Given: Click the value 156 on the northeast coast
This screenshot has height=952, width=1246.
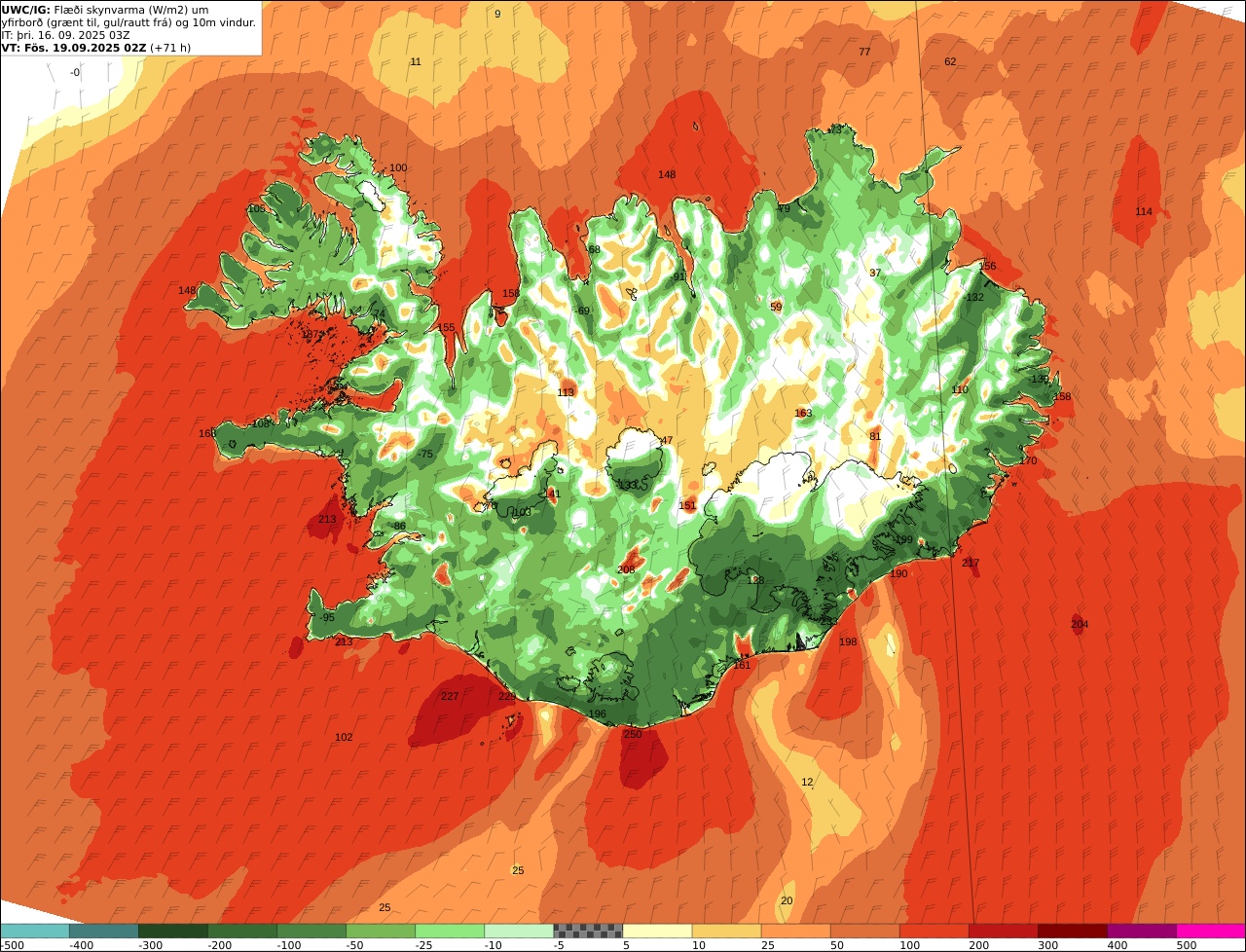Looking at the screenshot, I should [987, 267].
